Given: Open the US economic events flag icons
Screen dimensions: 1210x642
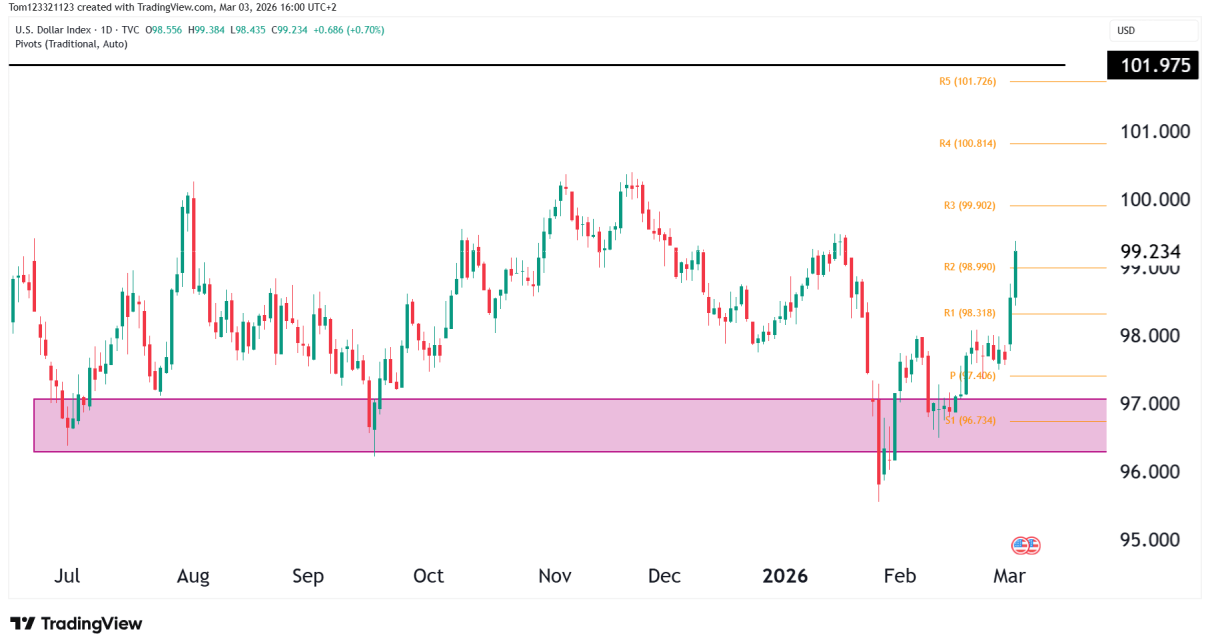Looking at the screenshot, I should click(1025, 545).
